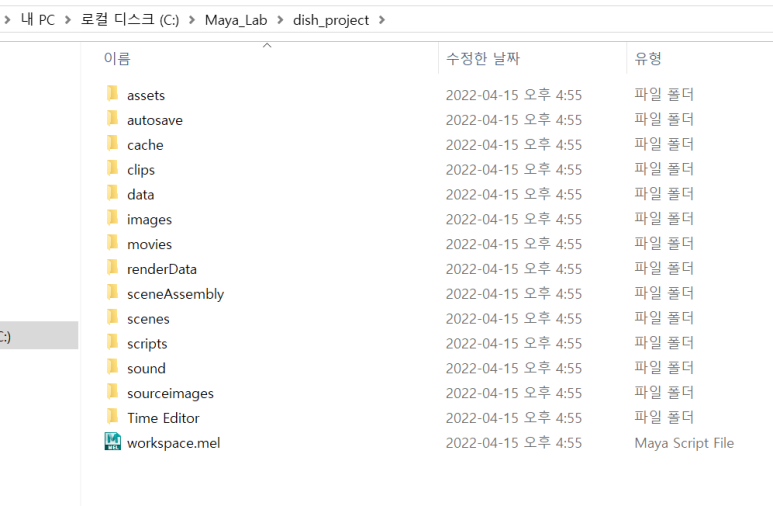Image resolution: width=773 pixels, height=506 pixels.
Task: Click the scenes folder name
Action: pos(148,319)
